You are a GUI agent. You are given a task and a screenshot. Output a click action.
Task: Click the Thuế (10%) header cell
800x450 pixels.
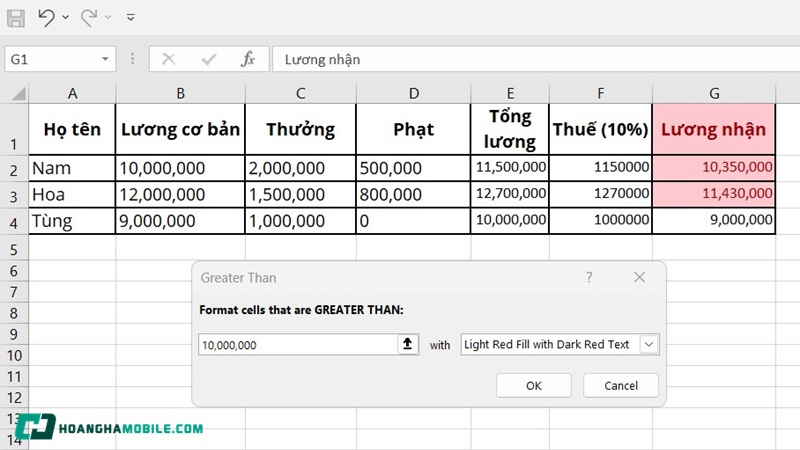[601, 129]
